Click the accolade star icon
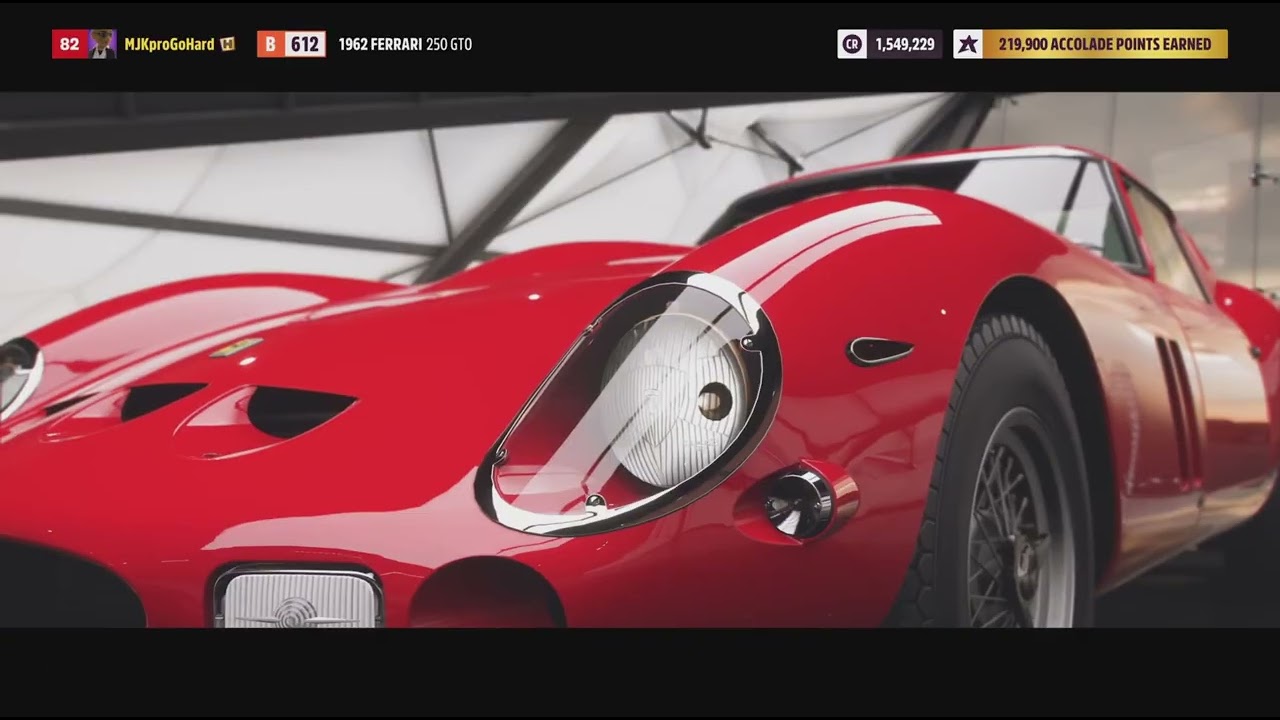The width and height of the screenshot is (1280, 720). [968, 44]
